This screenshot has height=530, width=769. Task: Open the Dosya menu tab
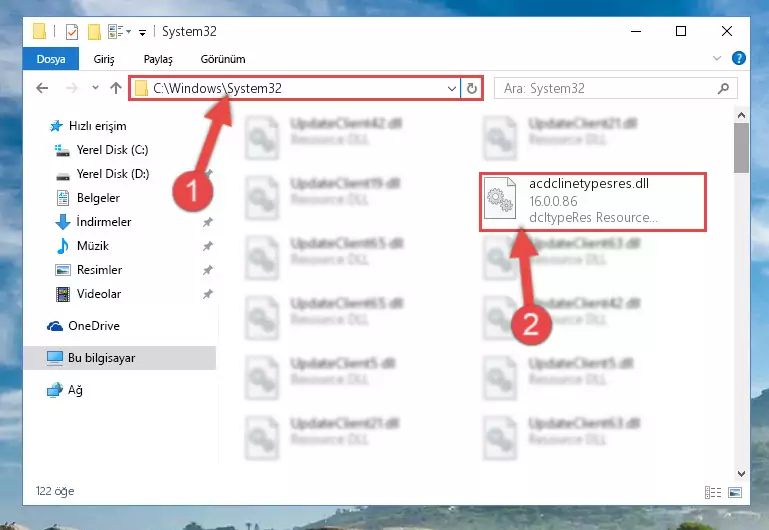pos(51,59)
